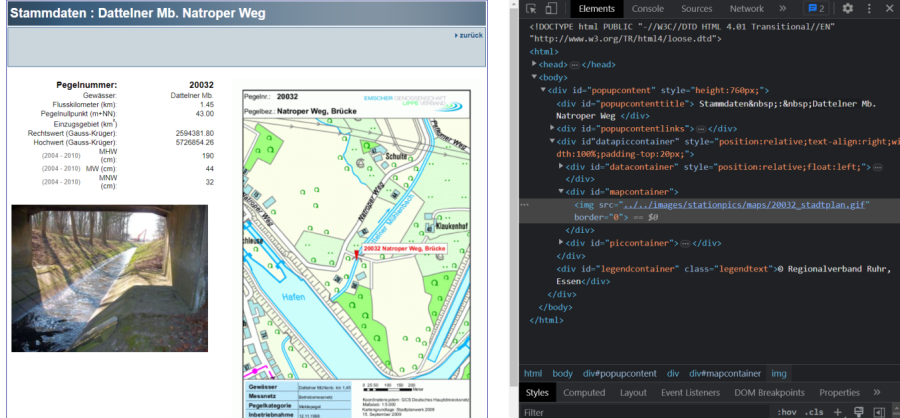The image size is (900, 418).
Task: Open the issues counter badge
Action: 815,8
